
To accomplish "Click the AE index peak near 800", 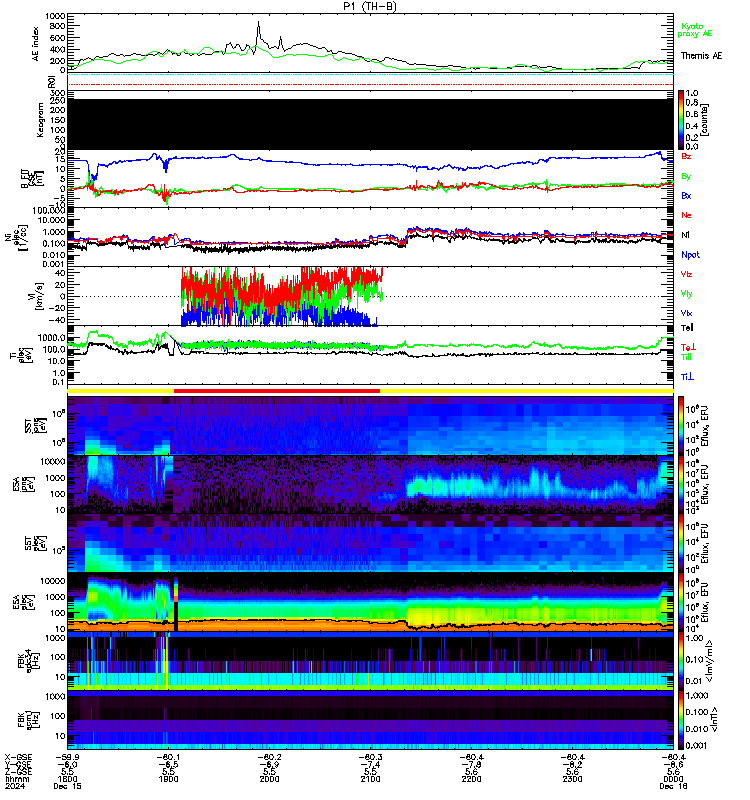I will tap(259, 23).
